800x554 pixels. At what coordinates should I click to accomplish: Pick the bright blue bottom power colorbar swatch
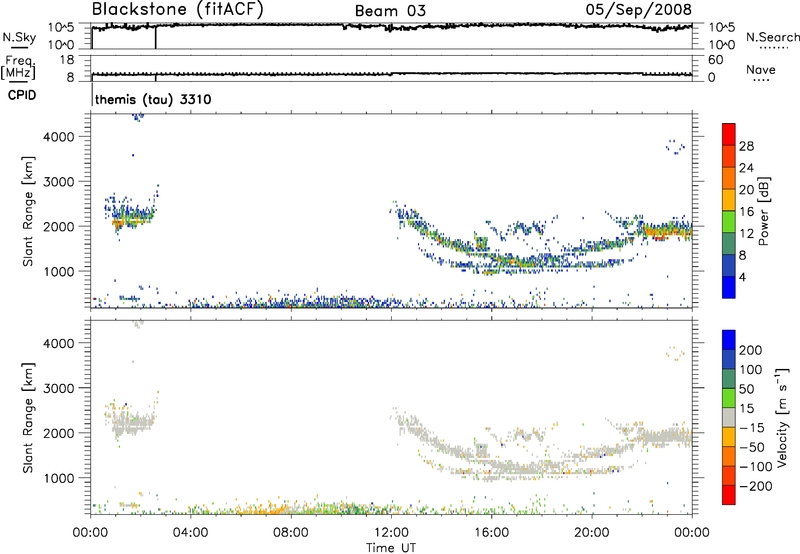tap(729, 287)
